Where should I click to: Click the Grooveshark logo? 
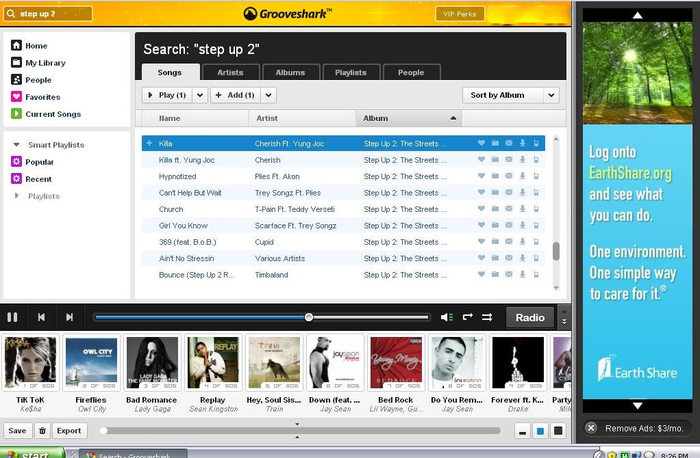288,13
